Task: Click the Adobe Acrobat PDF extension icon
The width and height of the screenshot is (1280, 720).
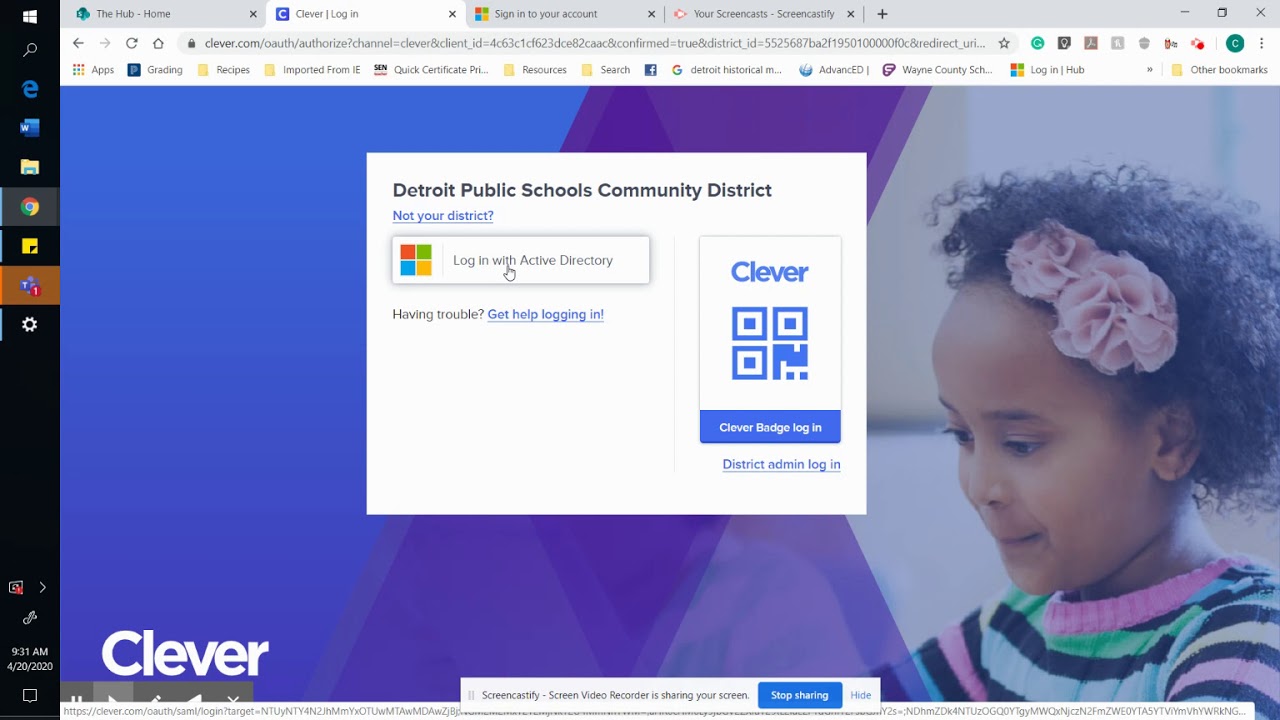Action: click(x=1091, y=43)
